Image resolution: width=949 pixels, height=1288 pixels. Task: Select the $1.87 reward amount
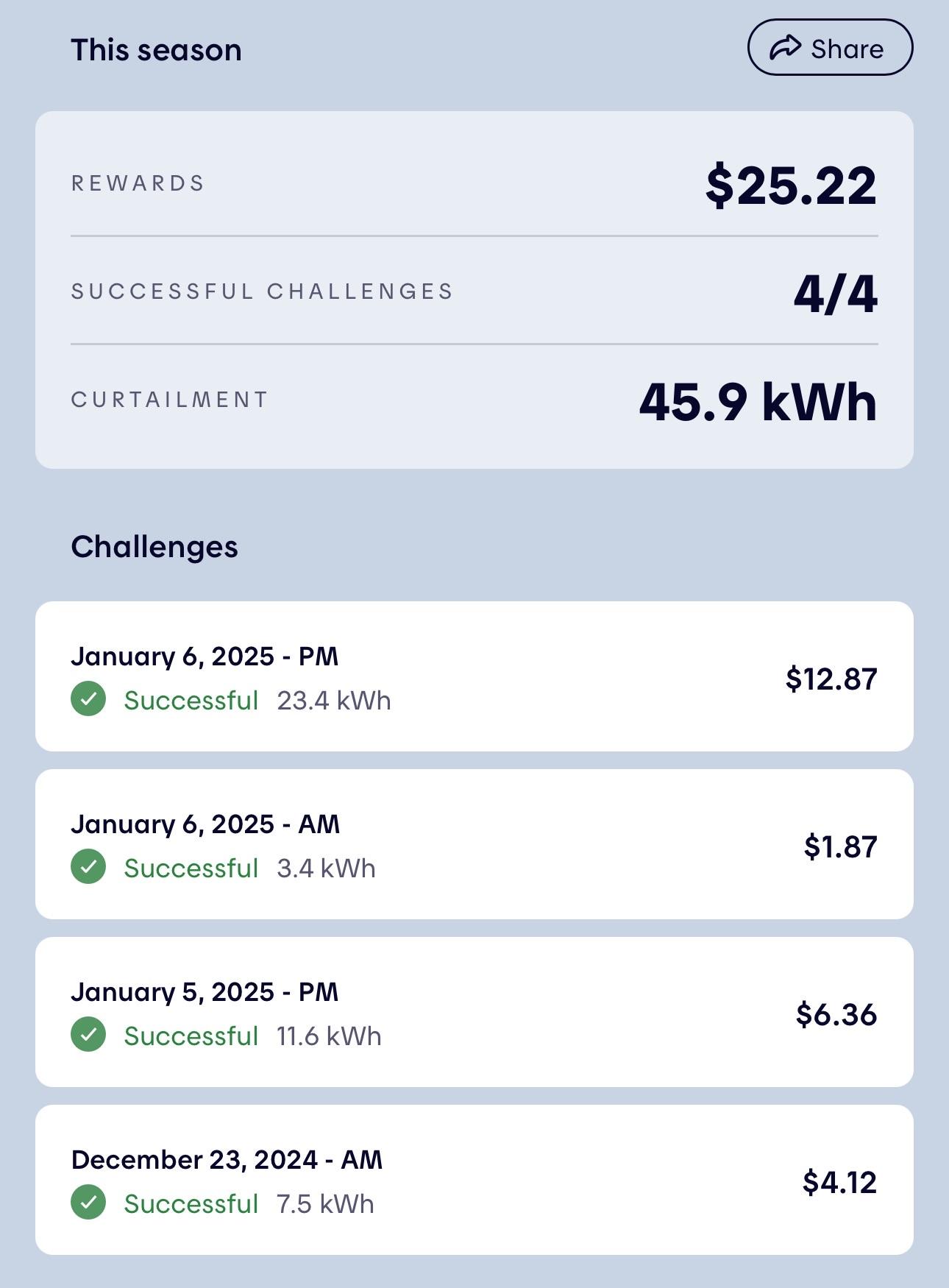pyautogui.click(x=840, y=846)
